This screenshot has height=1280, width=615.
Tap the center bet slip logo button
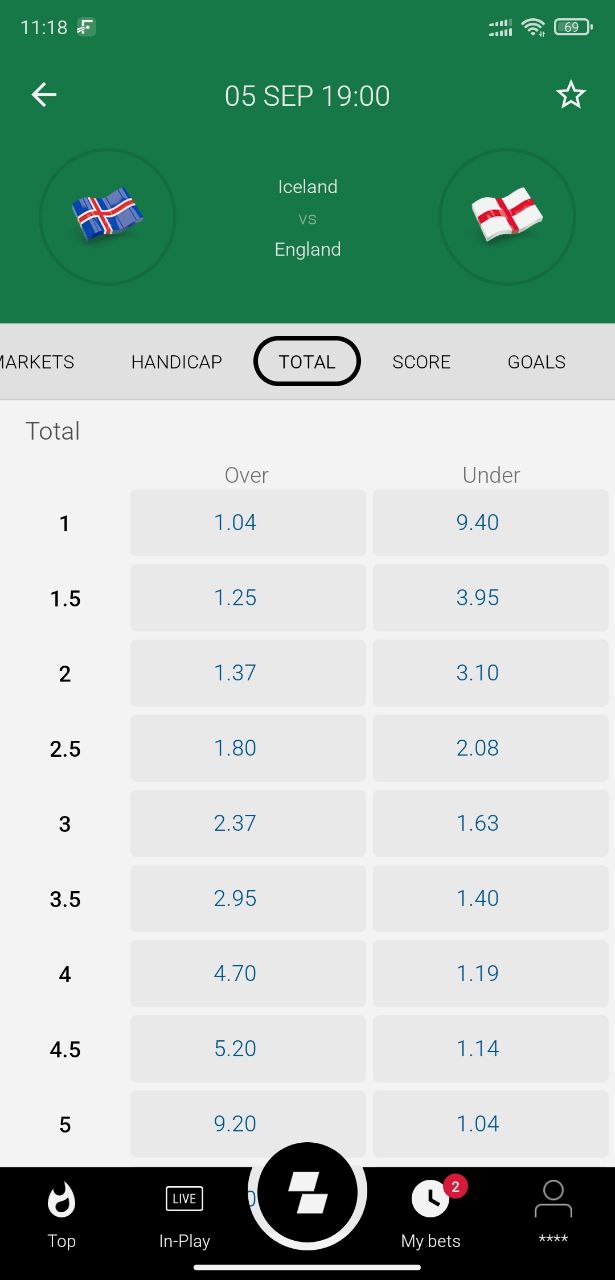tap(307, 1192)
